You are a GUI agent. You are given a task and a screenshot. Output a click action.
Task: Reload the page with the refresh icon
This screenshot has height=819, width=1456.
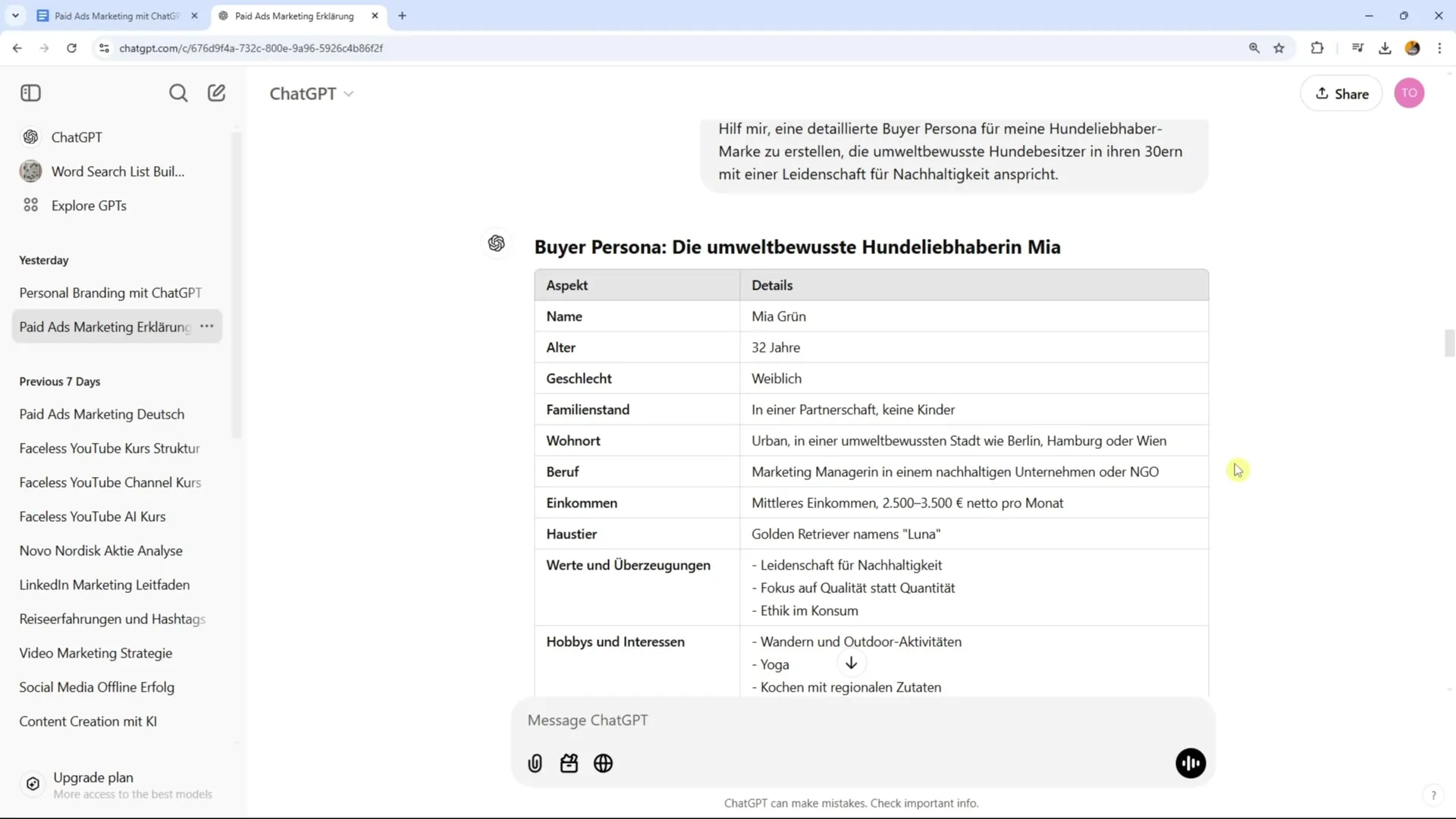coord(71,48)
